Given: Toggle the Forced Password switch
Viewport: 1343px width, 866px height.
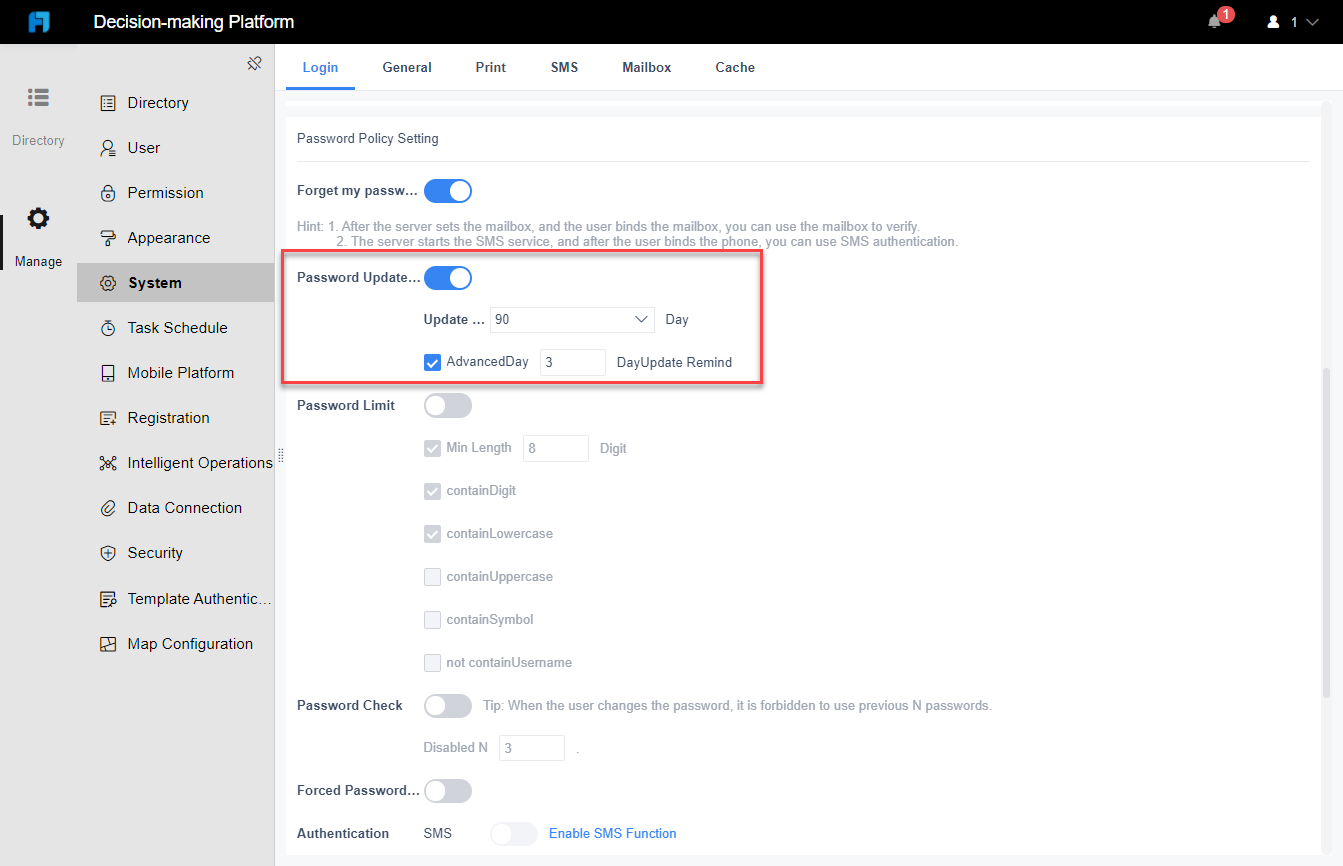Looking at the screenshot, I should pyautogui.click(x=448, y=790).
